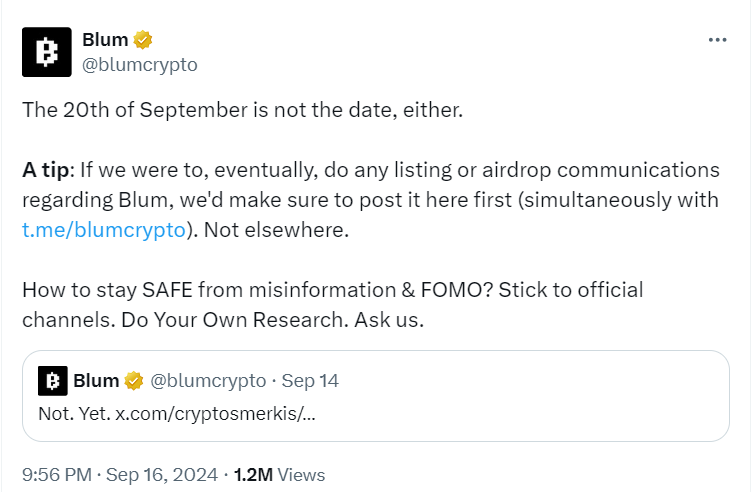Click the Blum profile avatar in tweet header
755x492 pixels.
(47, 52)
